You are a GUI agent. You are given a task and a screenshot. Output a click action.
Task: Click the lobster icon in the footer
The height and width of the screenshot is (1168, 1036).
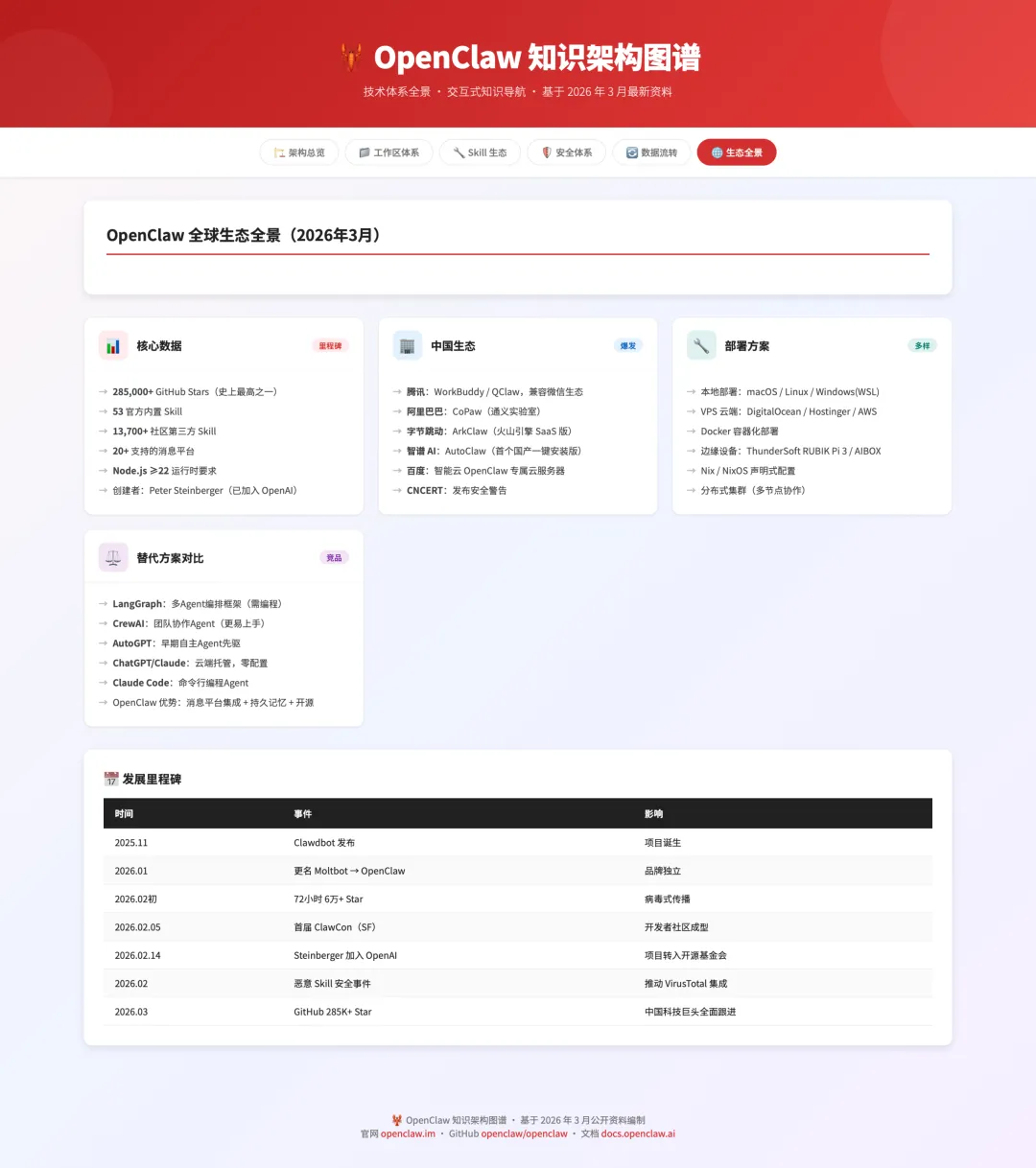tap(397, 1120)
